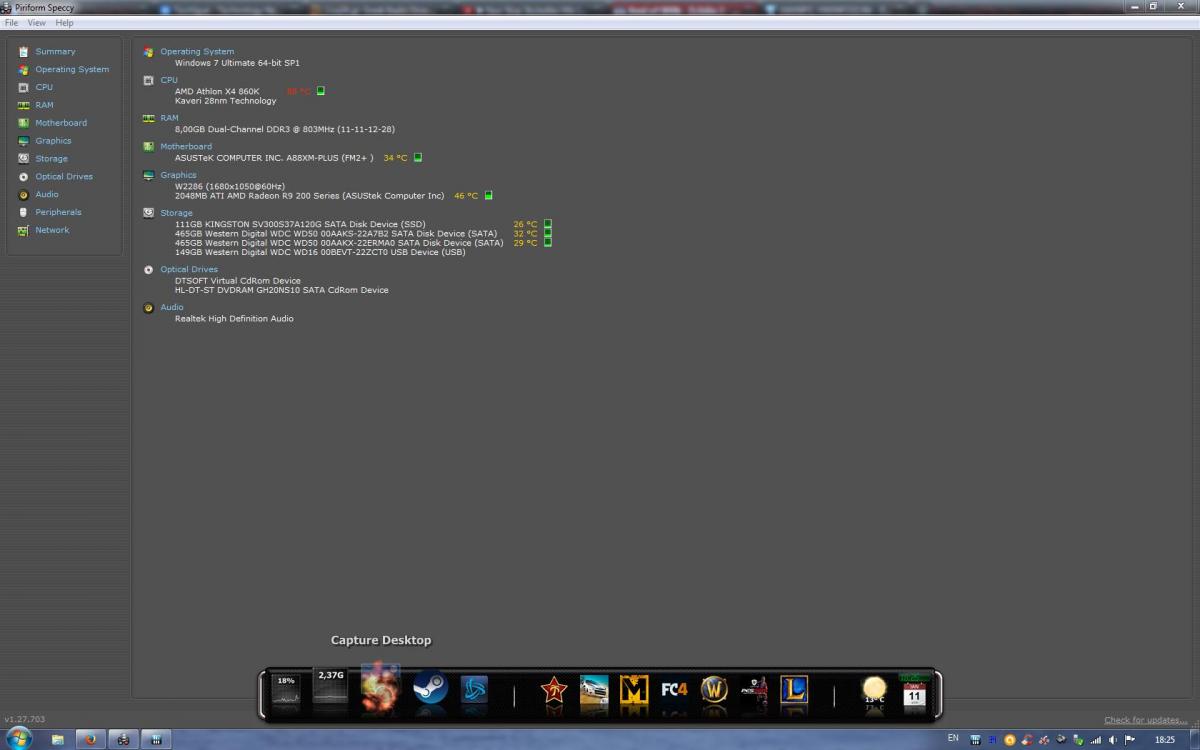
Task: Click the monitor icon beside Graphics heading
Action: (x=148, y=175)
